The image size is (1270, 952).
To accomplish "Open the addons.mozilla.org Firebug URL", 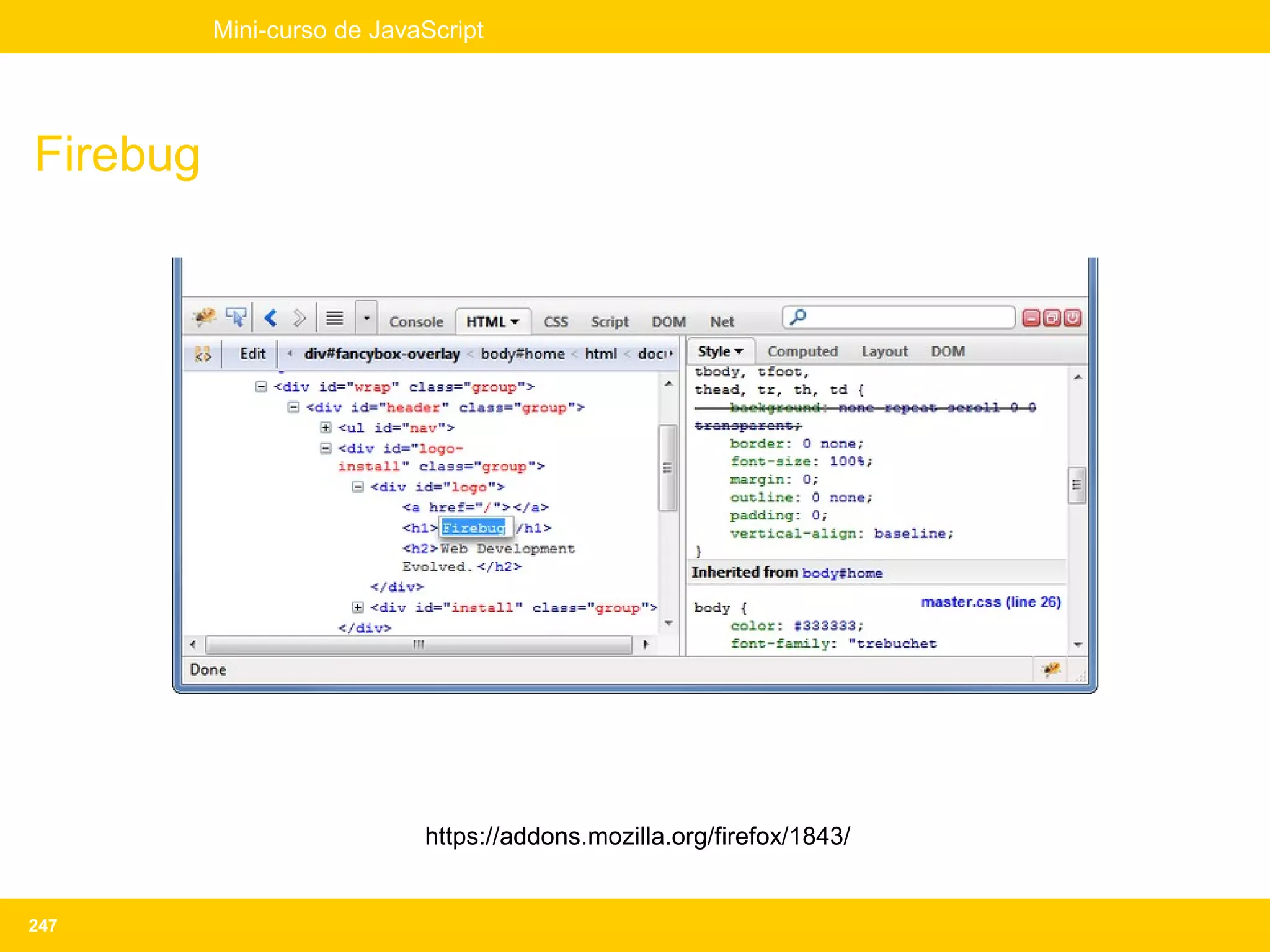I will [637, 836].
